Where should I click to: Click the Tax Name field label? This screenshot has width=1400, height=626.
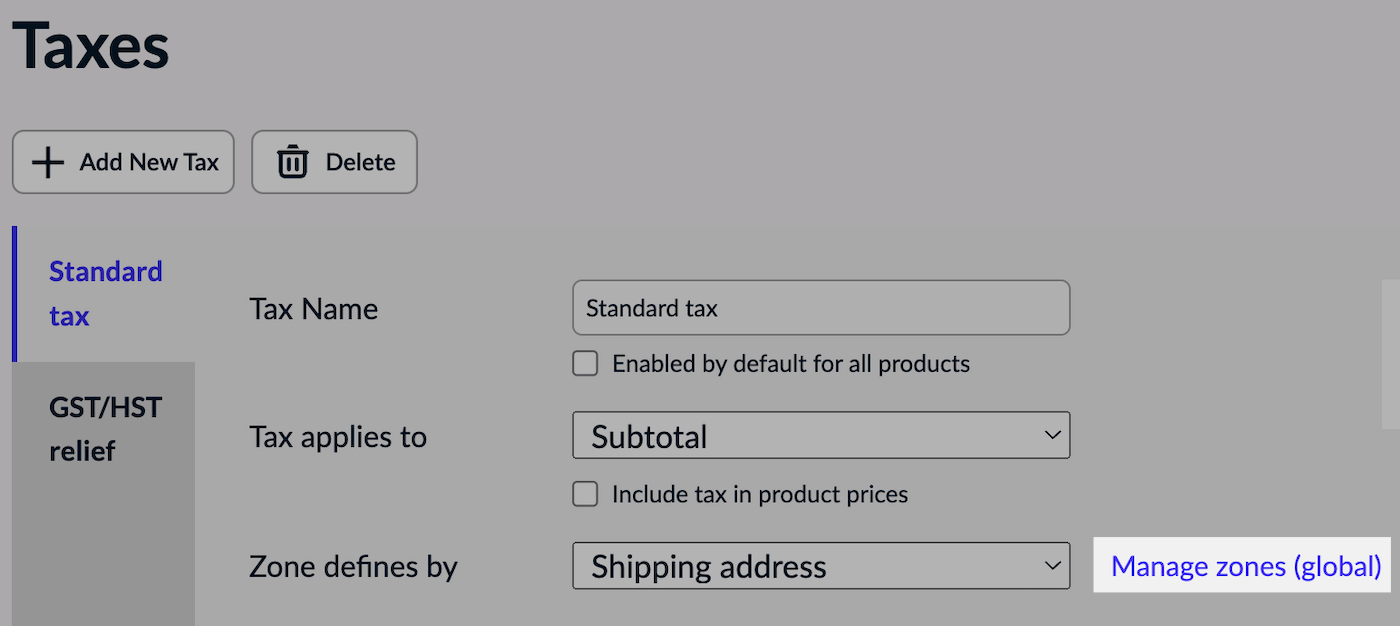[x=313, y=308]
